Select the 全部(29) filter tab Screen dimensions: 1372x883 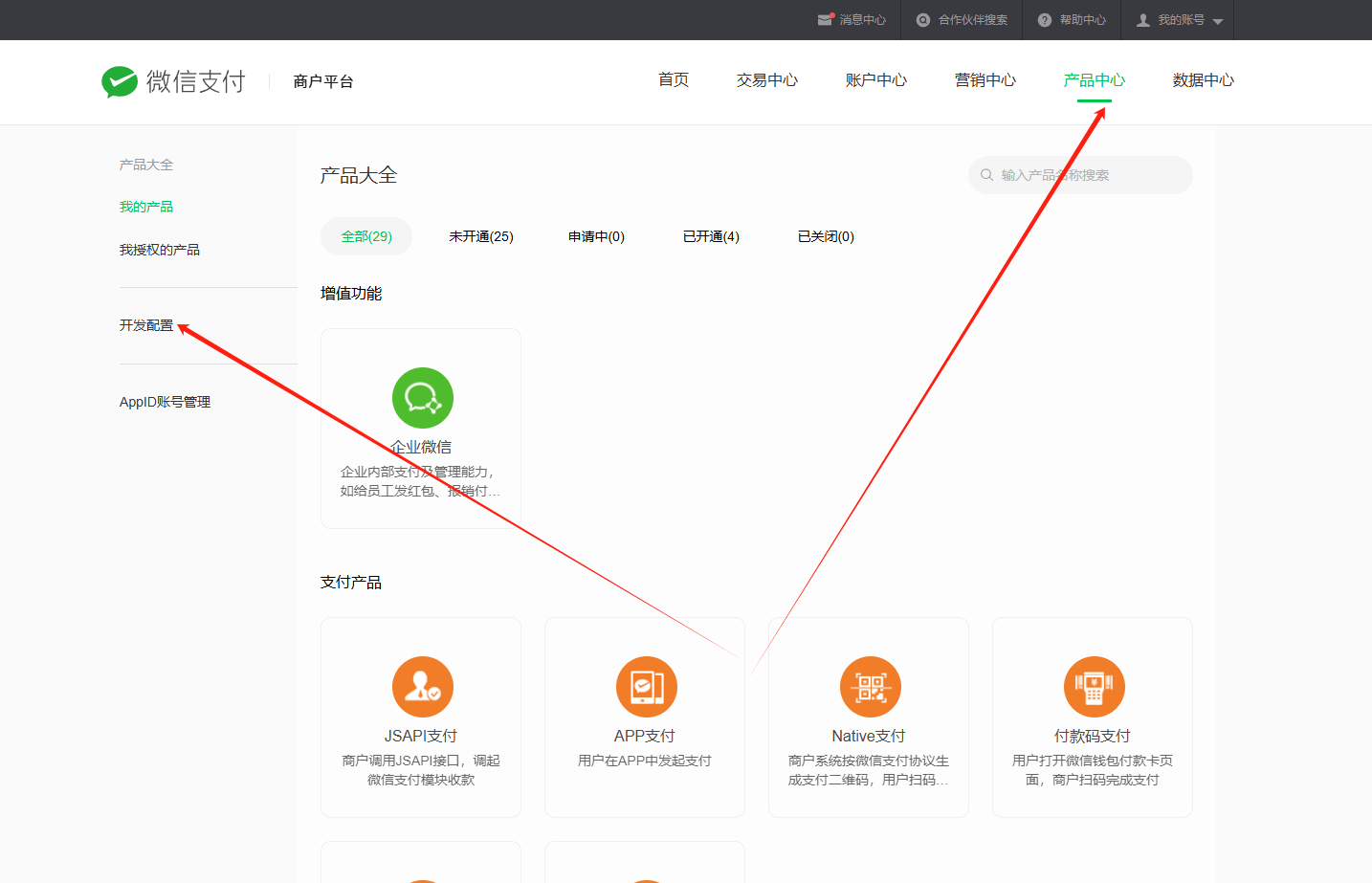tap(366, 236)
